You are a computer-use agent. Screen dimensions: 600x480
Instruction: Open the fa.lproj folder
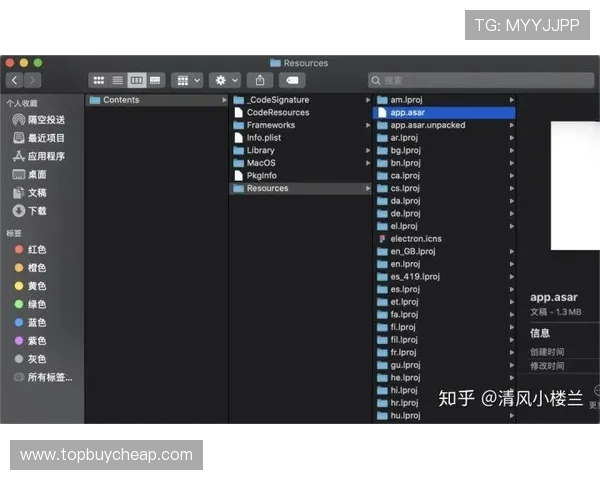pos(444,315)
